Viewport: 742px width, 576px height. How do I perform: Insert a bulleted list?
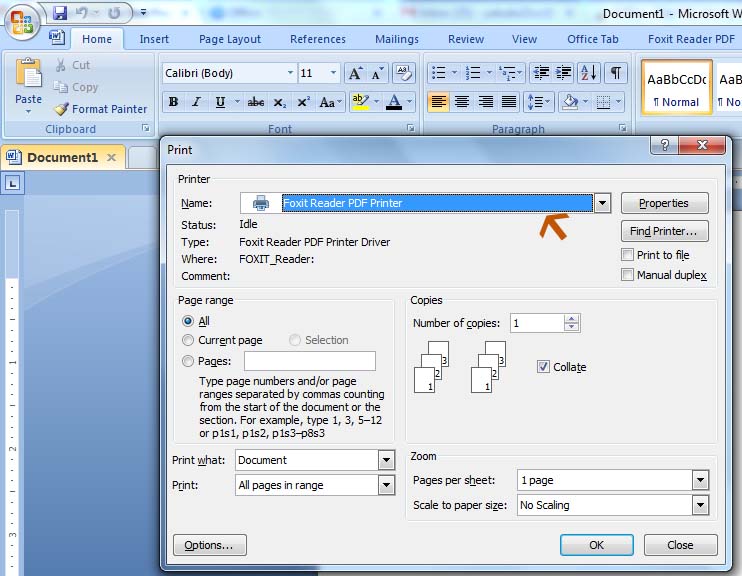[439, 73]
